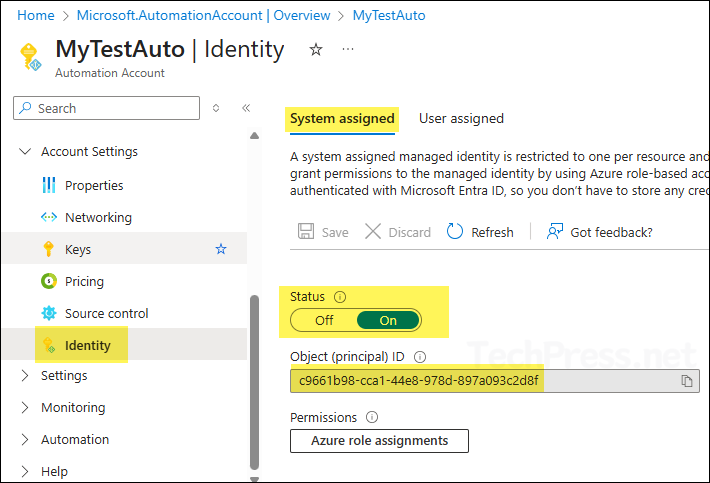The height and width of the screenshot is (483, 710).
Task: Switch Status toggle to Off
Action: click(x=324, y=321)
